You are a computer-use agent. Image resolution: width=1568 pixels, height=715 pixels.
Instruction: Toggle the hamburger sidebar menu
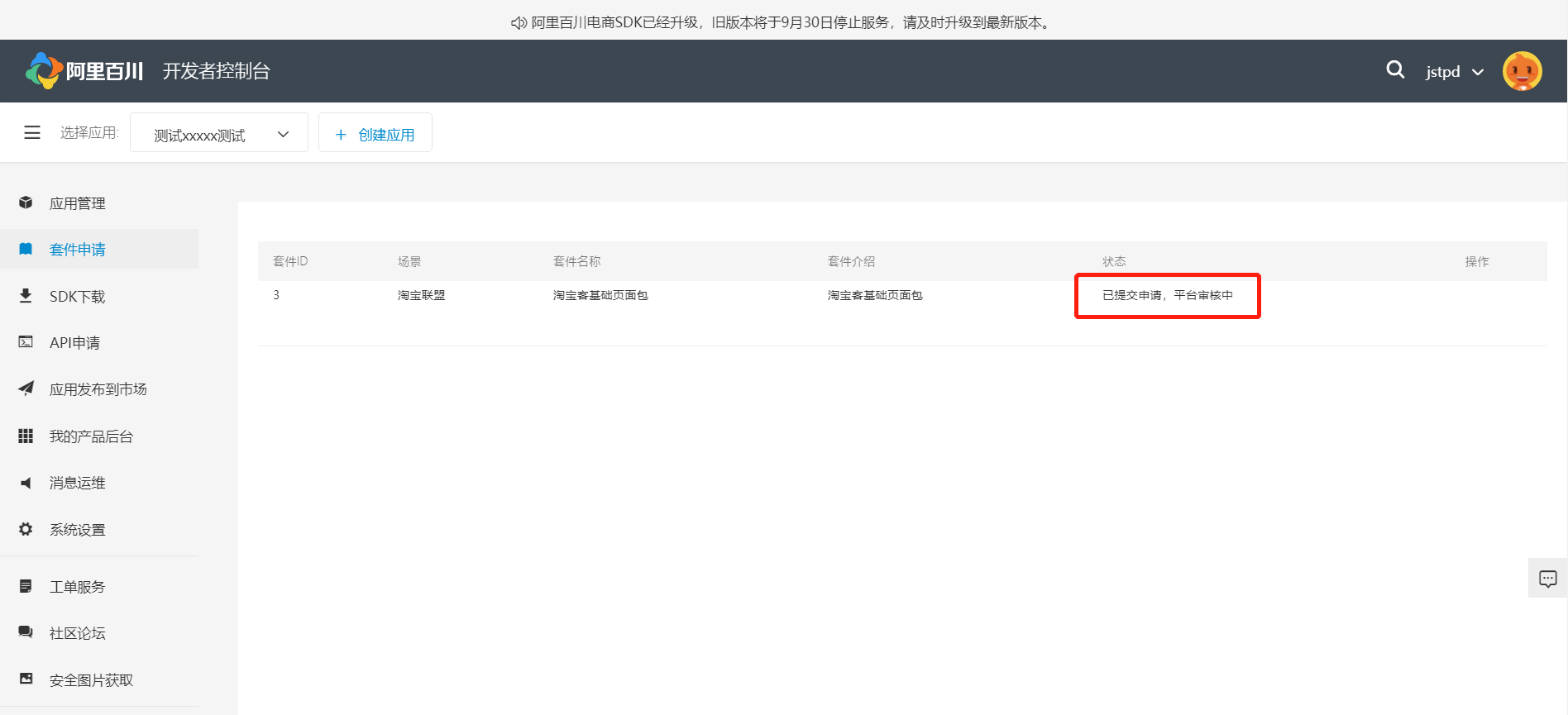click(x=32, y=132)
